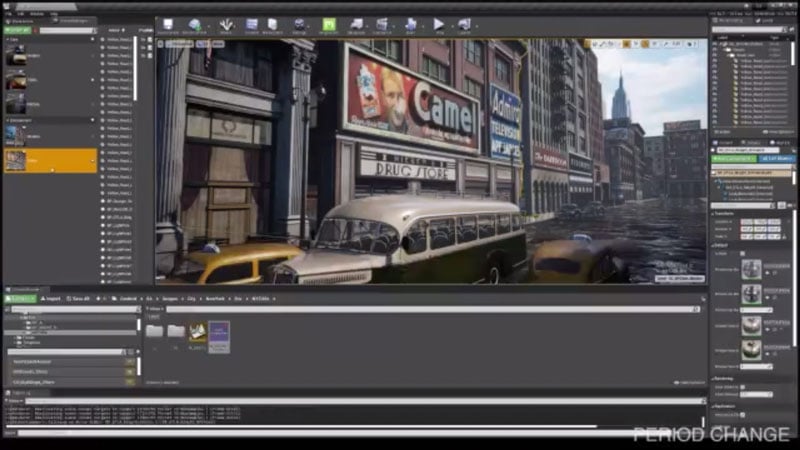
Task: Click NewYork in Content Browser path
Action: [x=215, y=298]
